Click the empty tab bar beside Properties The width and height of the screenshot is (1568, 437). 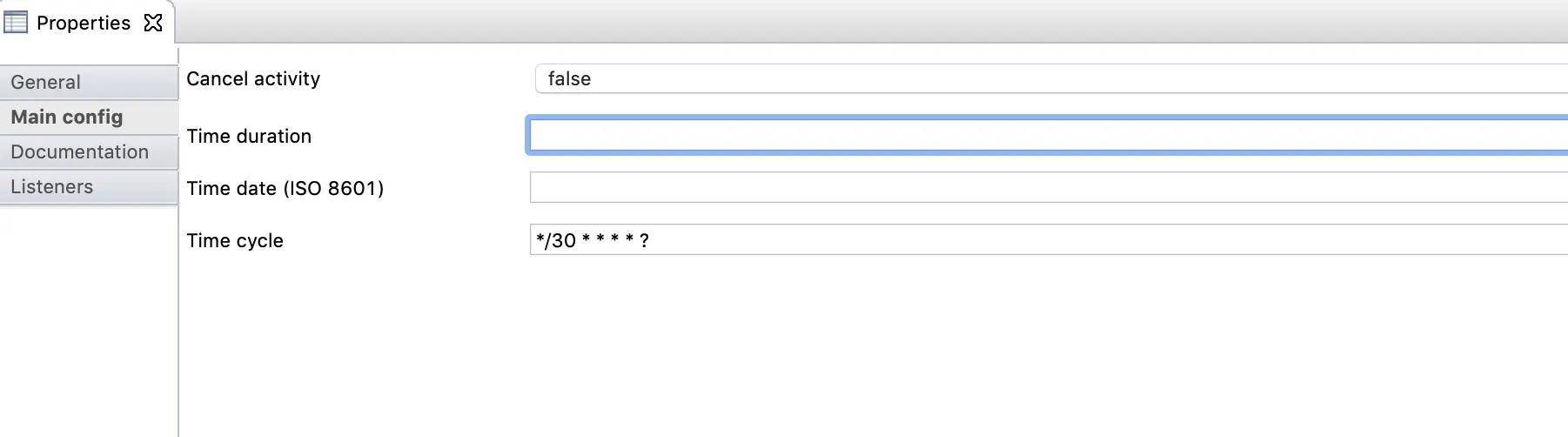coord(870,22)
